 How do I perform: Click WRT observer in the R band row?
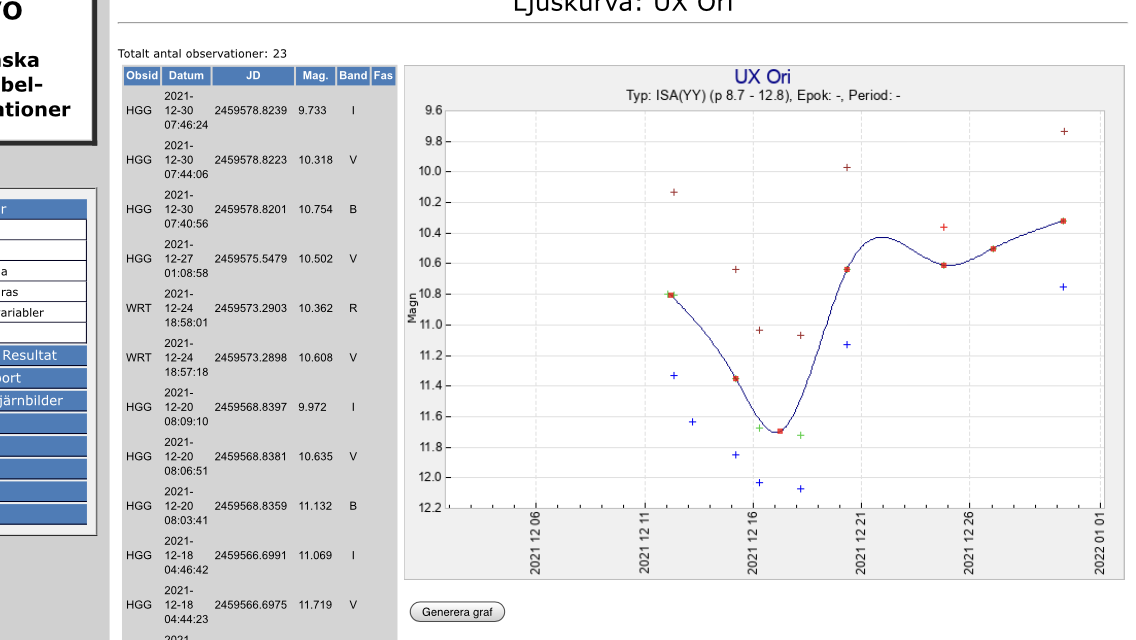point(139,309)
